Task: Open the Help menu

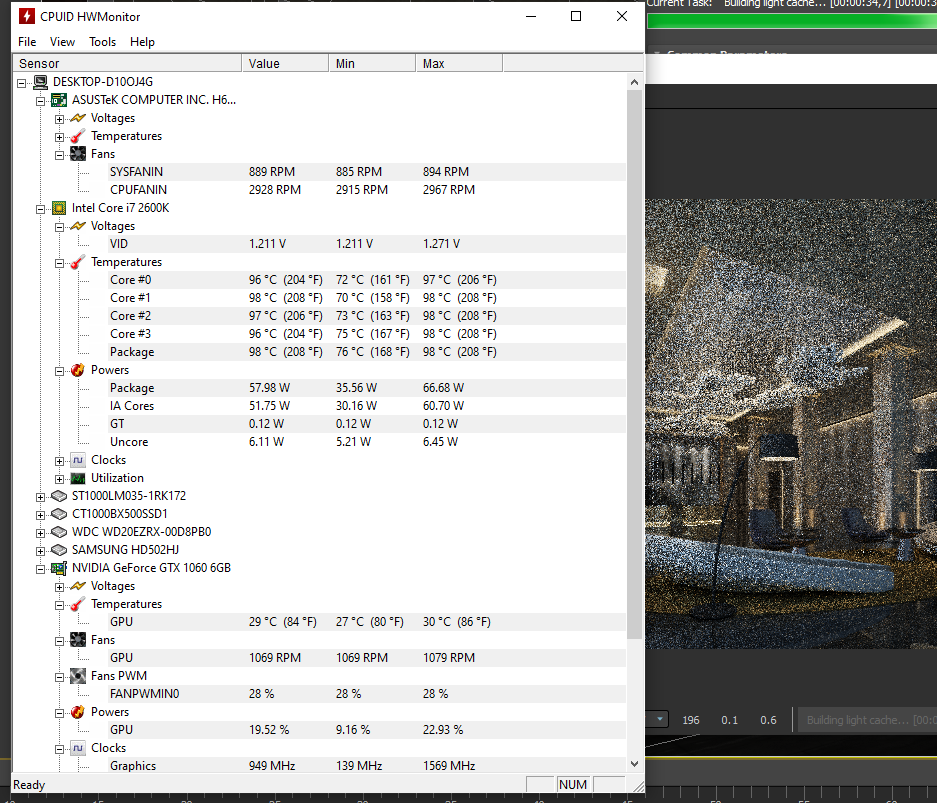Action: point(142,42)
